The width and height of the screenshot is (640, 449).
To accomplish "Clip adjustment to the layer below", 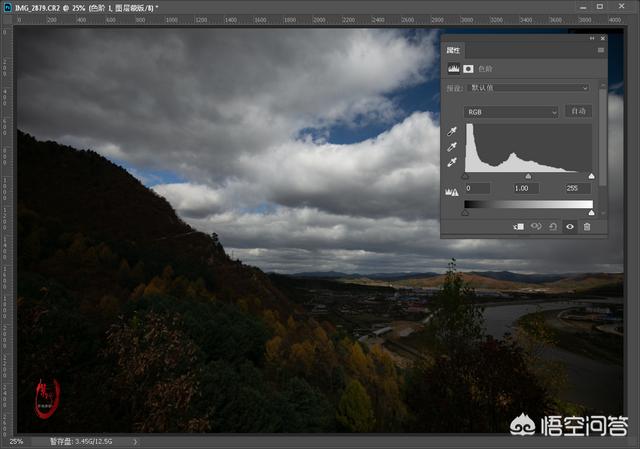I will coord(519,227).
